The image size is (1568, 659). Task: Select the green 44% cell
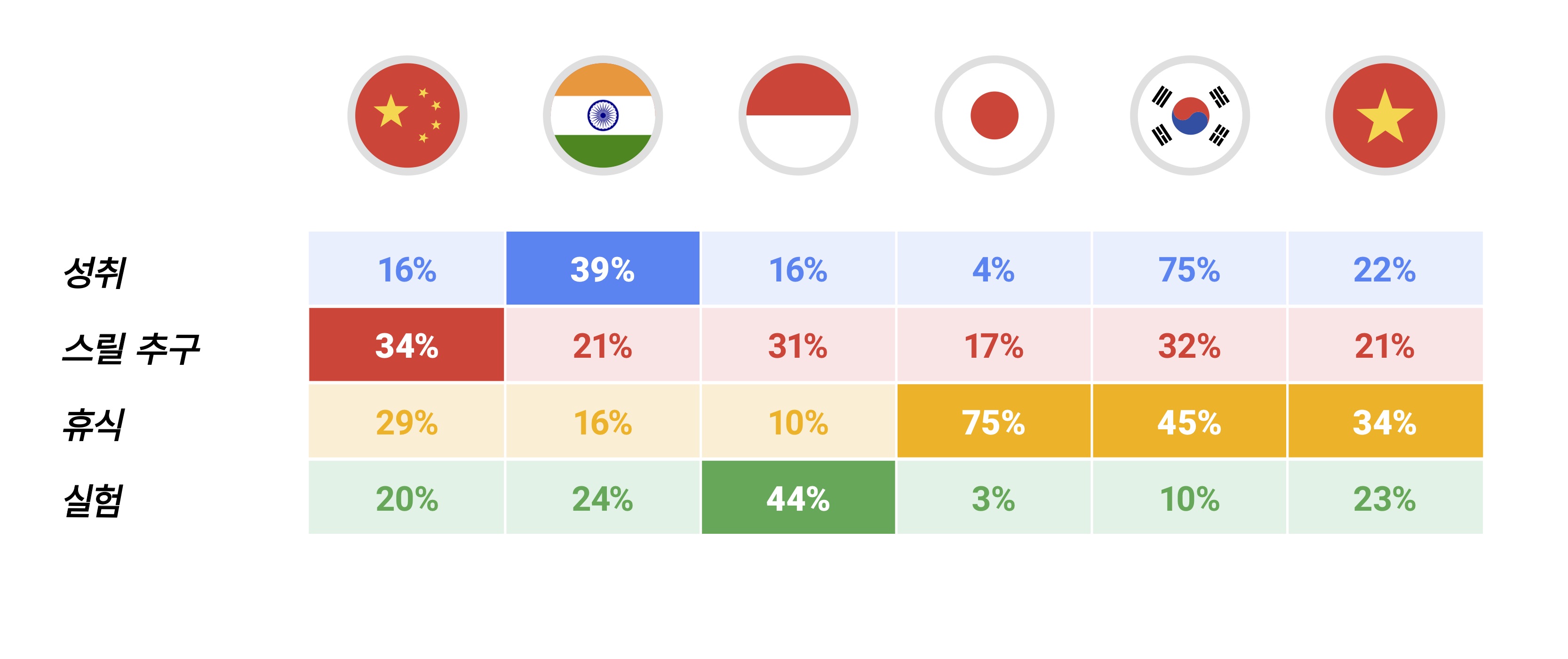[x=799, y=498]
